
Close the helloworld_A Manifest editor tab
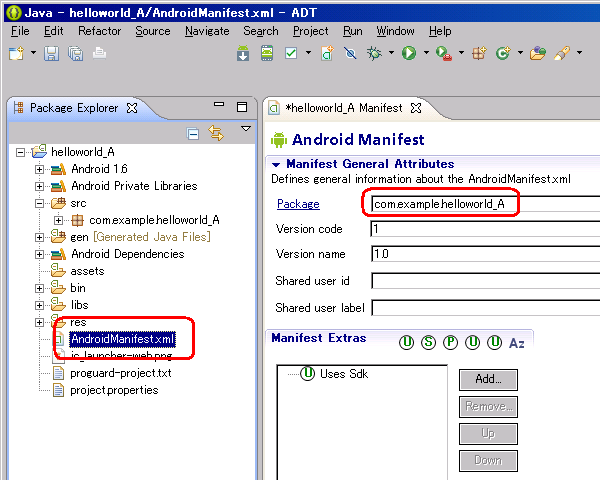[416, 108]
